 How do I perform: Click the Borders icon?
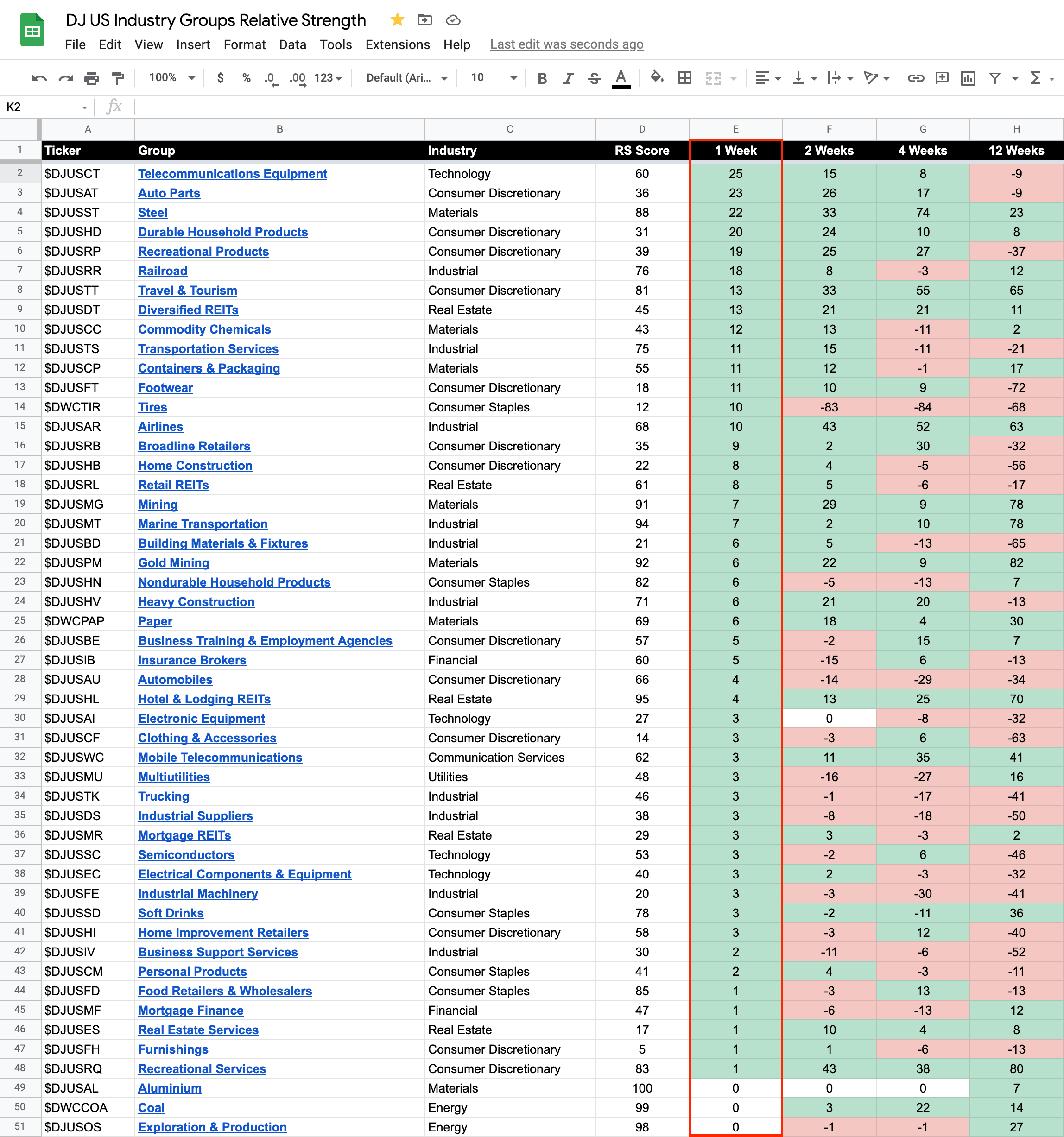point(685,78)
